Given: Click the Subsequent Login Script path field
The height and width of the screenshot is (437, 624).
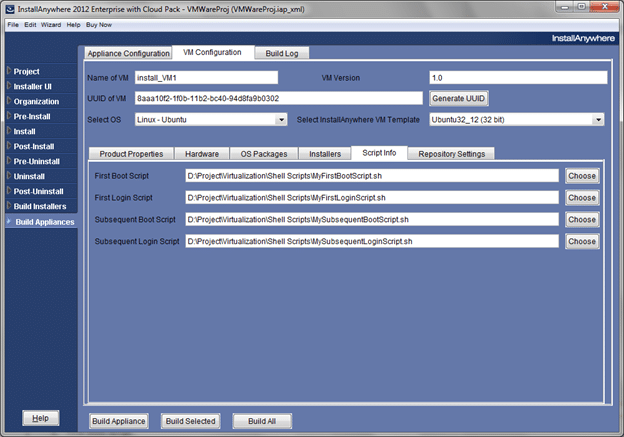Looking at the screenshot, I should (372, 241).
